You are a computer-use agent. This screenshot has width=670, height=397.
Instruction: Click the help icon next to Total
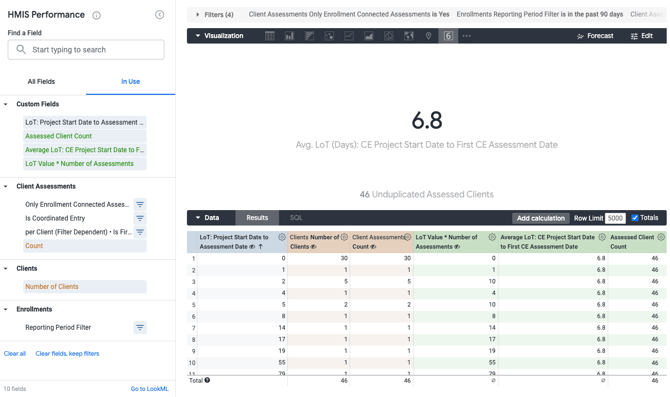tap(207, 380)
